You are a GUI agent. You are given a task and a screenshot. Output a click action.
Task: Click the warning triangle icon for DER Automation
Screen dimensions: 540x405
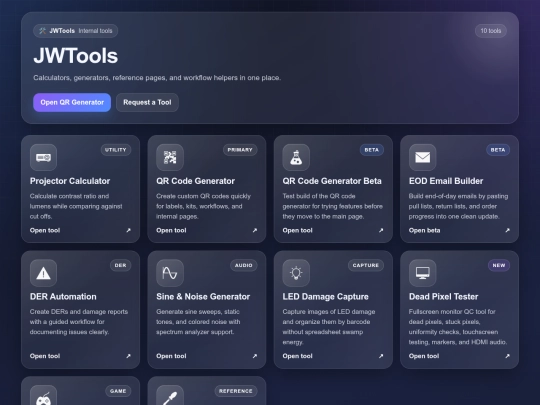[43, 273]
